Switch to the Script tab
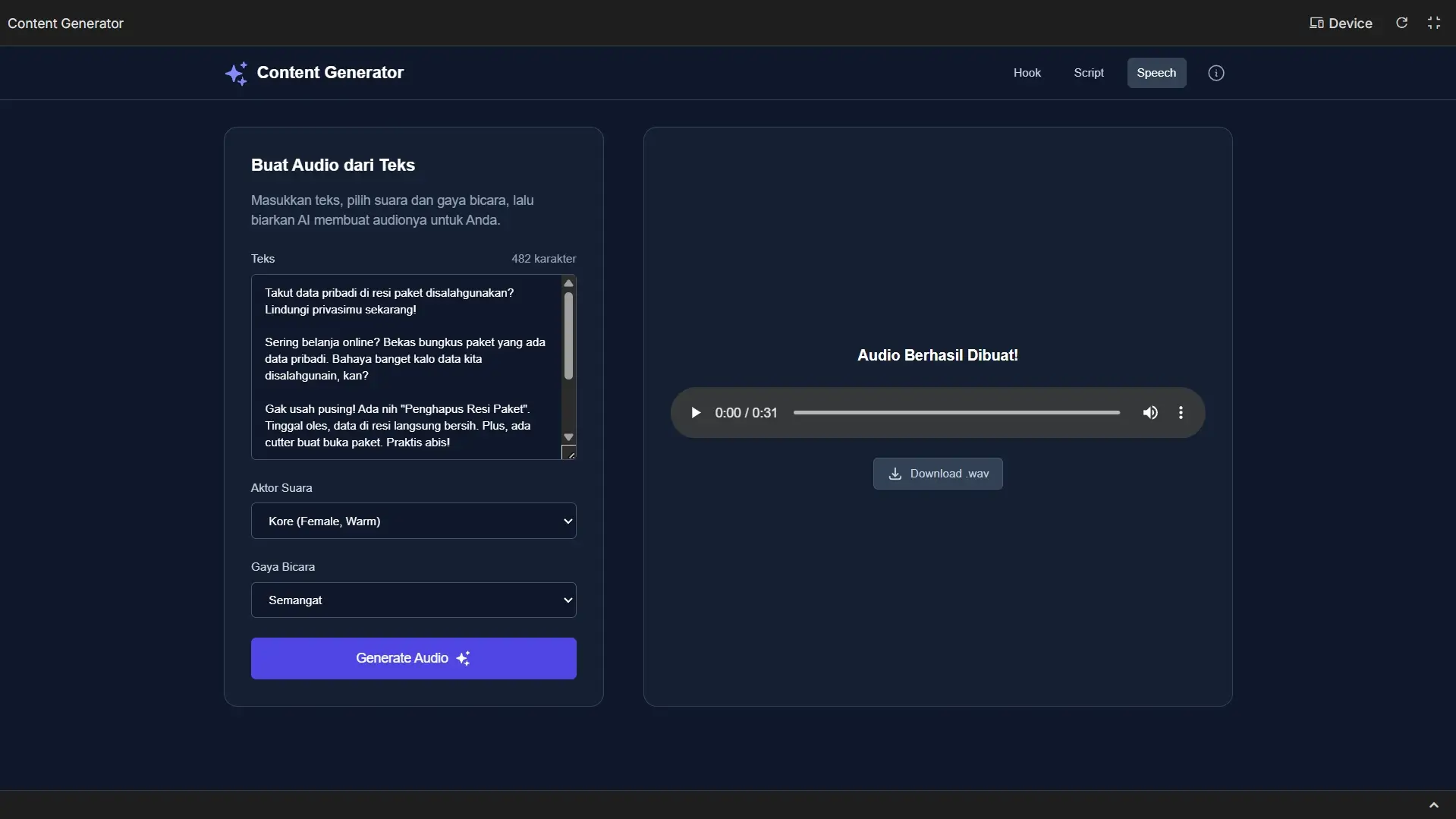The image size is (1456, 819). [1089, 73]
